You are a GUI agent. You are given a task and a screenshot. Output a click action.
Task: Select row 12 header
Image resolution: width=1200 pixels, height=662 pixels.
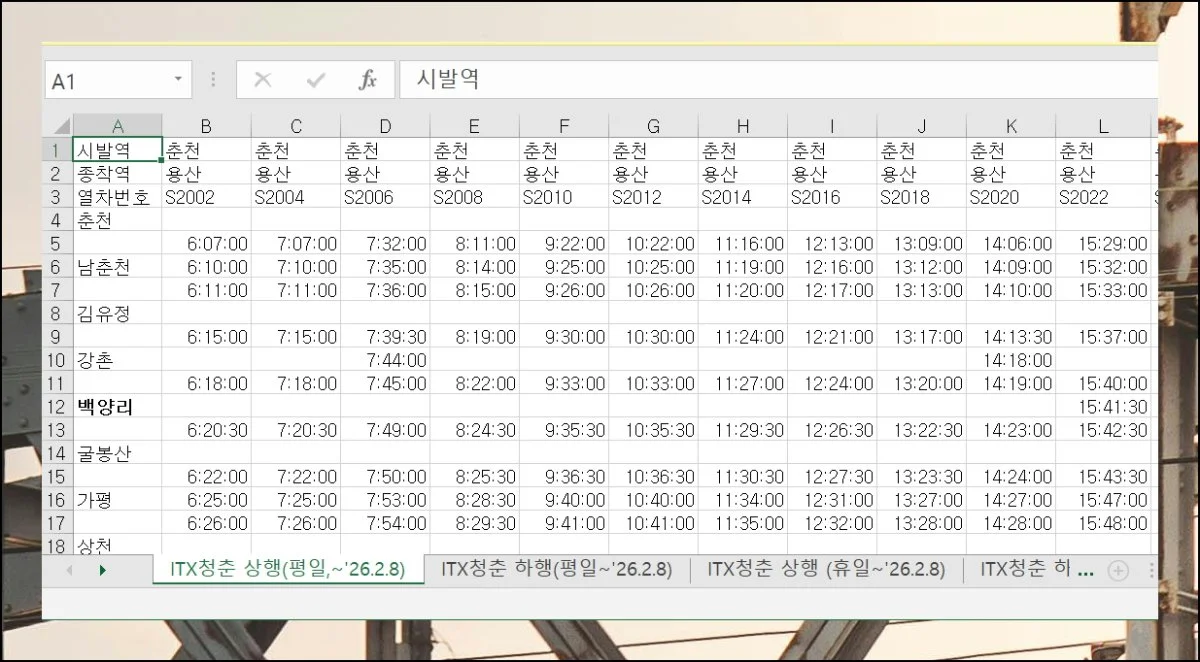point(56,407)
